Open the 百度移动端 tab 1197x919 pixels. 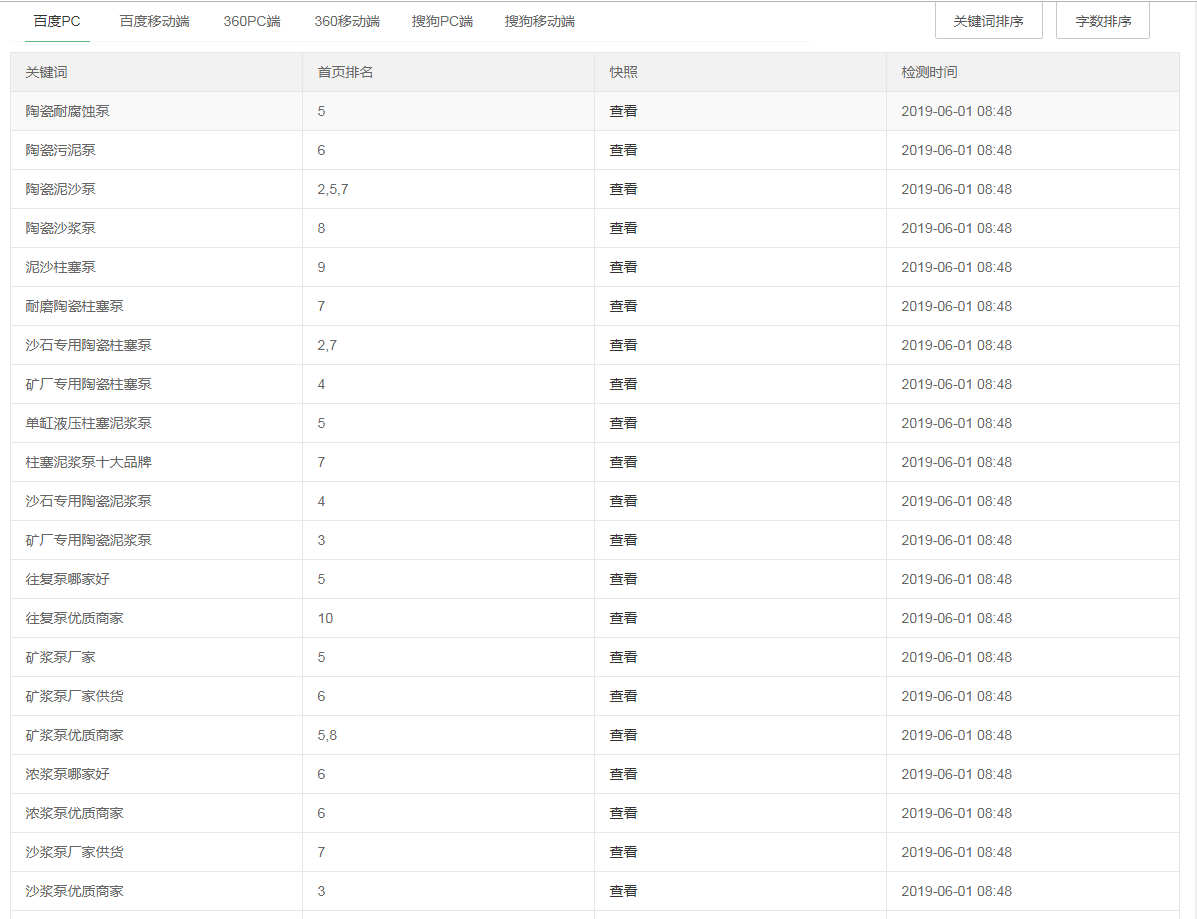154,21
